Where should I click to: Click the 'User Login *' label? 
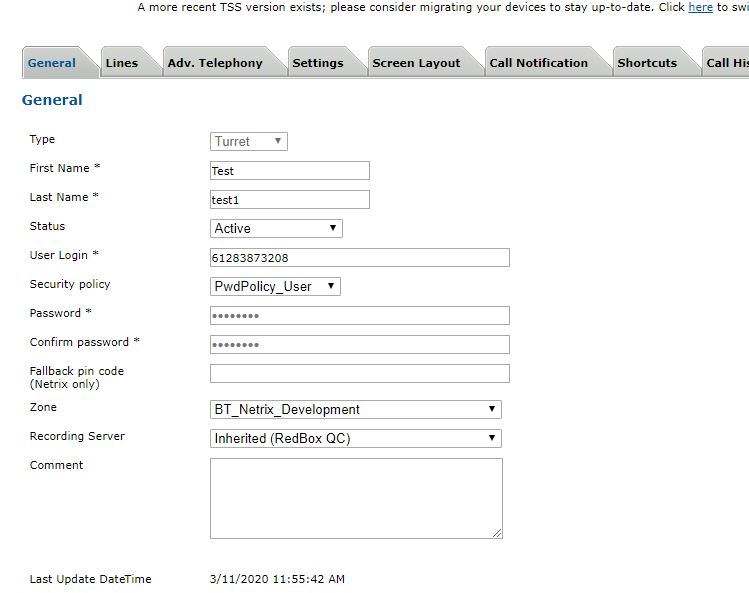coord(64,255)
